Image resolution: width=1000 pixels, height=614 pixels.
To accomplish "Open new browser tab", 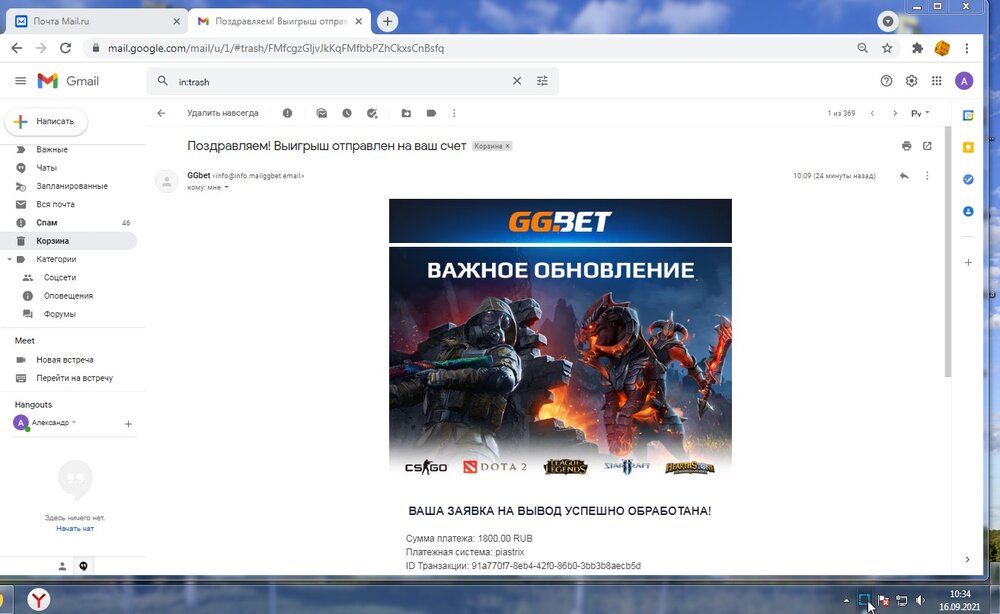I will pos(387,21).
